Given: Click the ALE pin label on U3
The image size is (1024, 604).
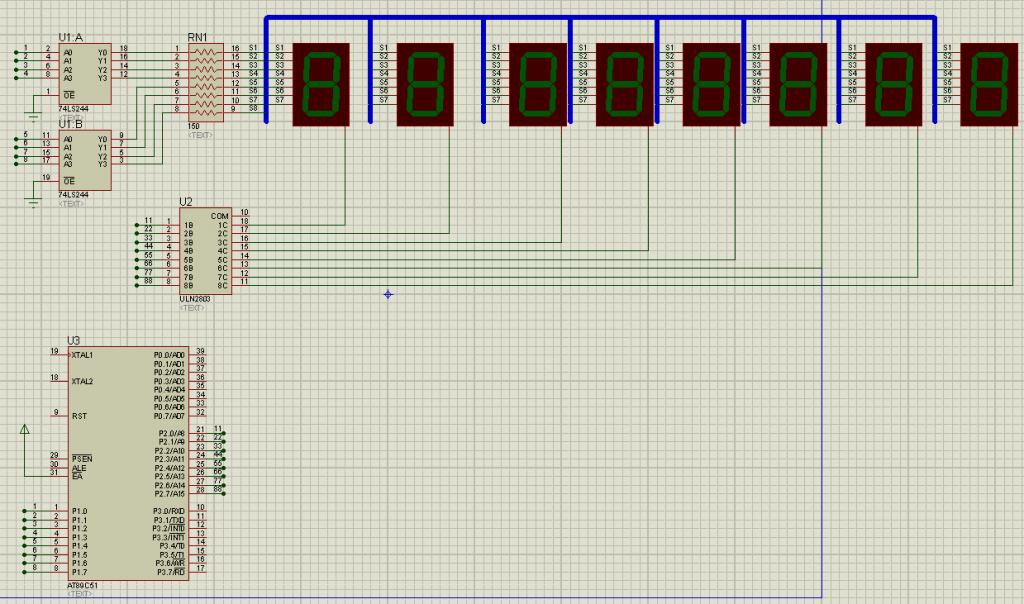Looking at the screenshot, I should pos(79,468).
